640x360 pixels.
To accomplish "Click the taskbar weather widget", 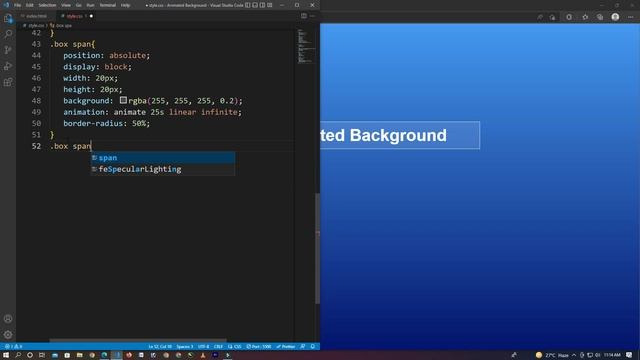I will tap(552, 355).
